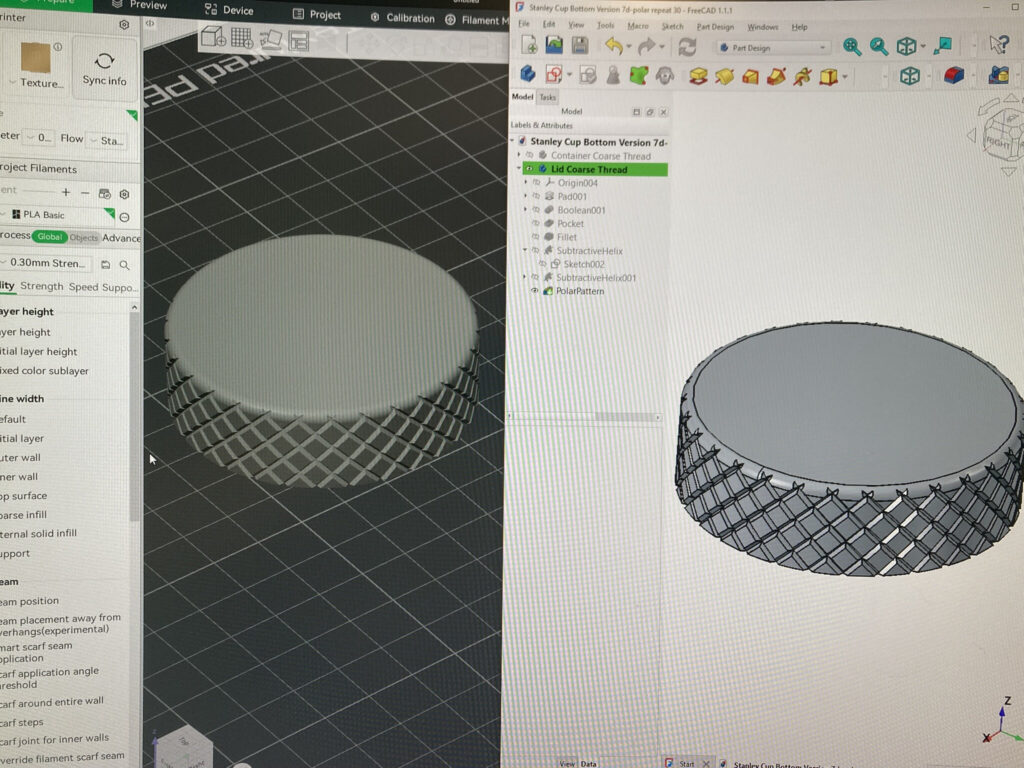The width and height of the screenshot is (1024, 768).
Task: Save the FreeCAD document with the floppy icon
Action: [x=580, y=45]
